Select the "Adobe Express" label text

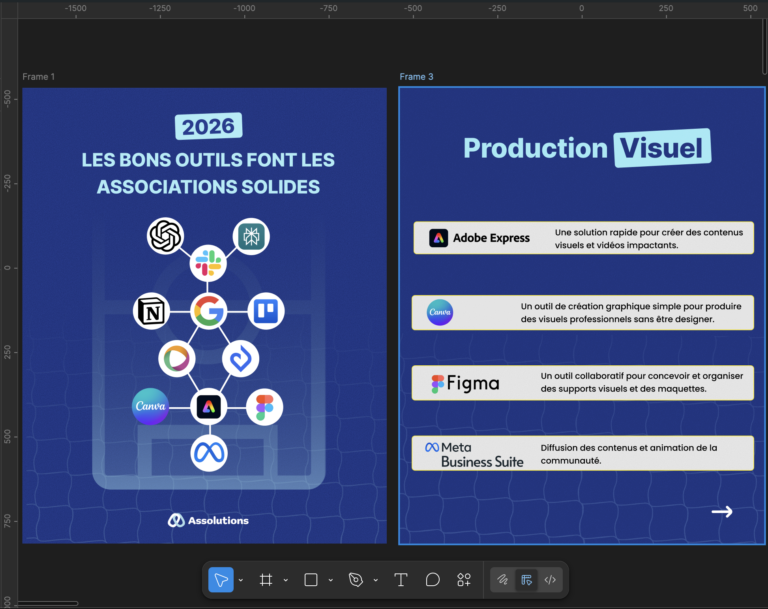(x=491, y=238)
